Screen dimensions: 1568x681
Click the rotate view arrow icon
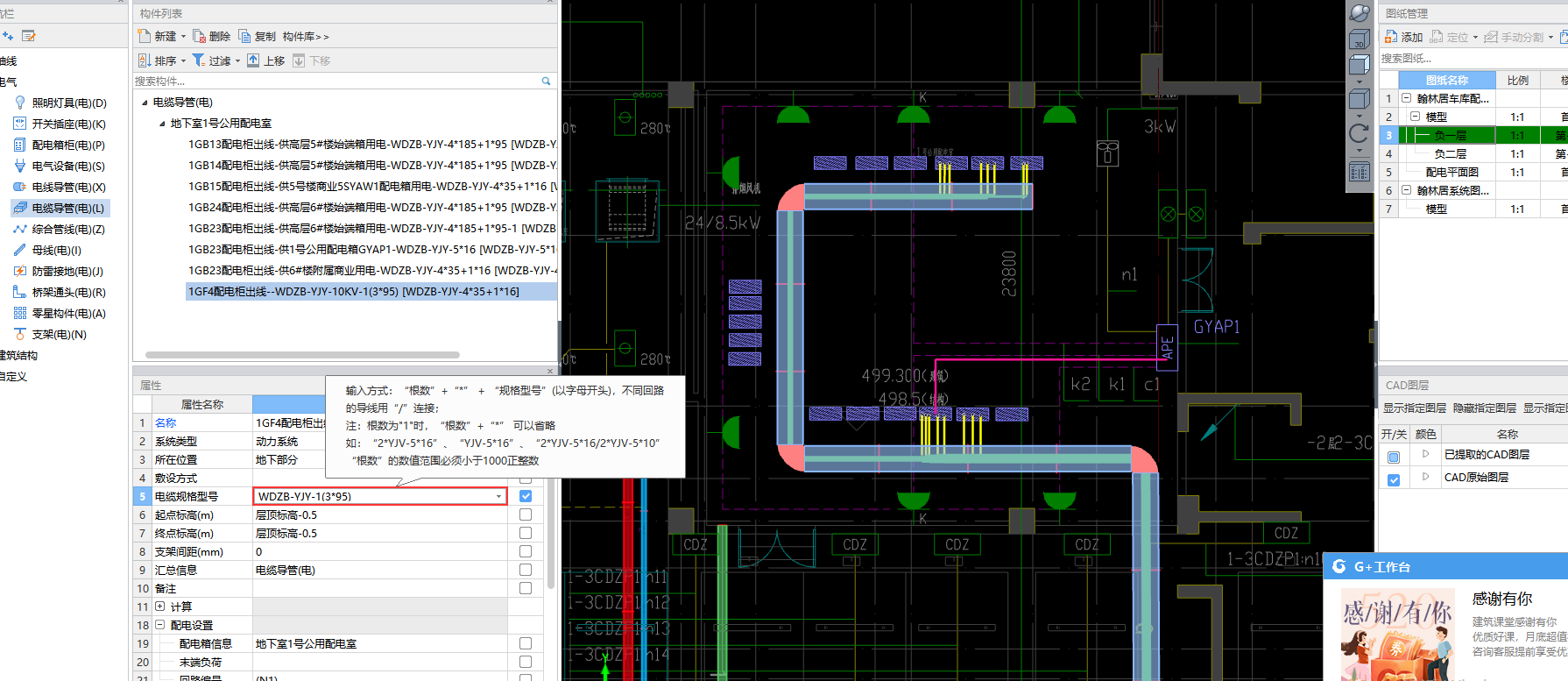1360,133
